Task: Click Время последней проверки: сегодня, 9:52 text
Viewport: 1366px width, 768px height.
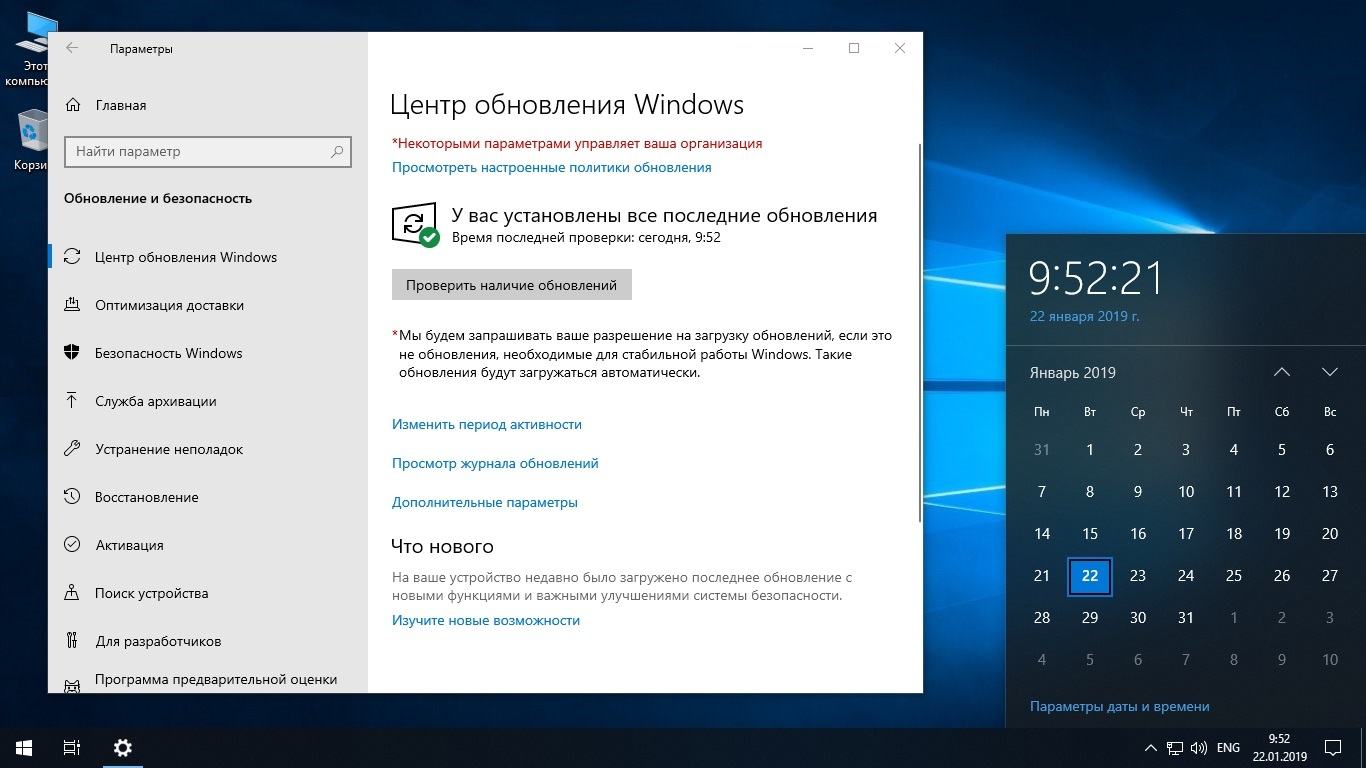Action: pyautogui.click(x=586, y=238)
